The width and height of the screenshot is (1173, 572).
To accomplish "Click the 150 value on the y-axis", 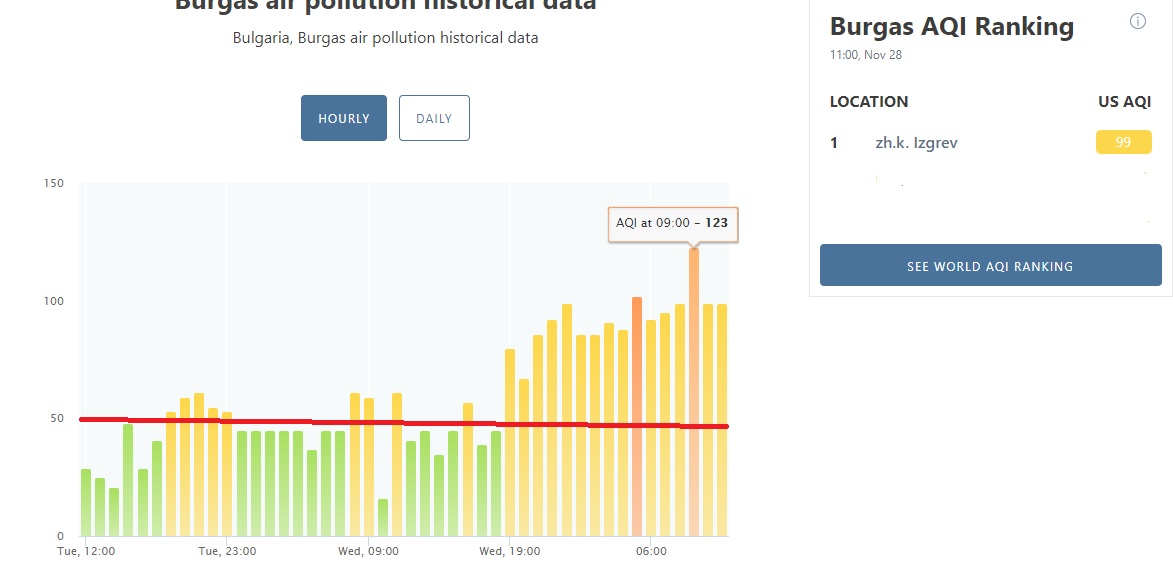I will (55, 183).
